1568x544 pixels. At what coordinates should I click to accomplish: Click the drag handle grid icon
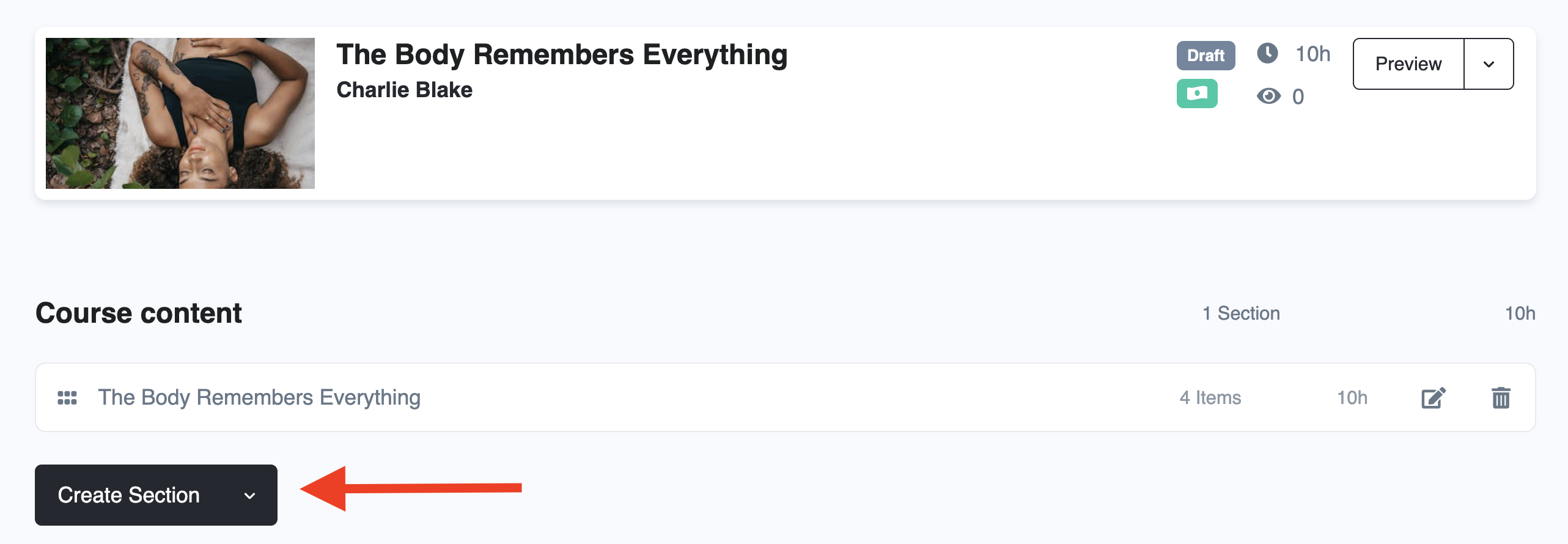[67, 398]
